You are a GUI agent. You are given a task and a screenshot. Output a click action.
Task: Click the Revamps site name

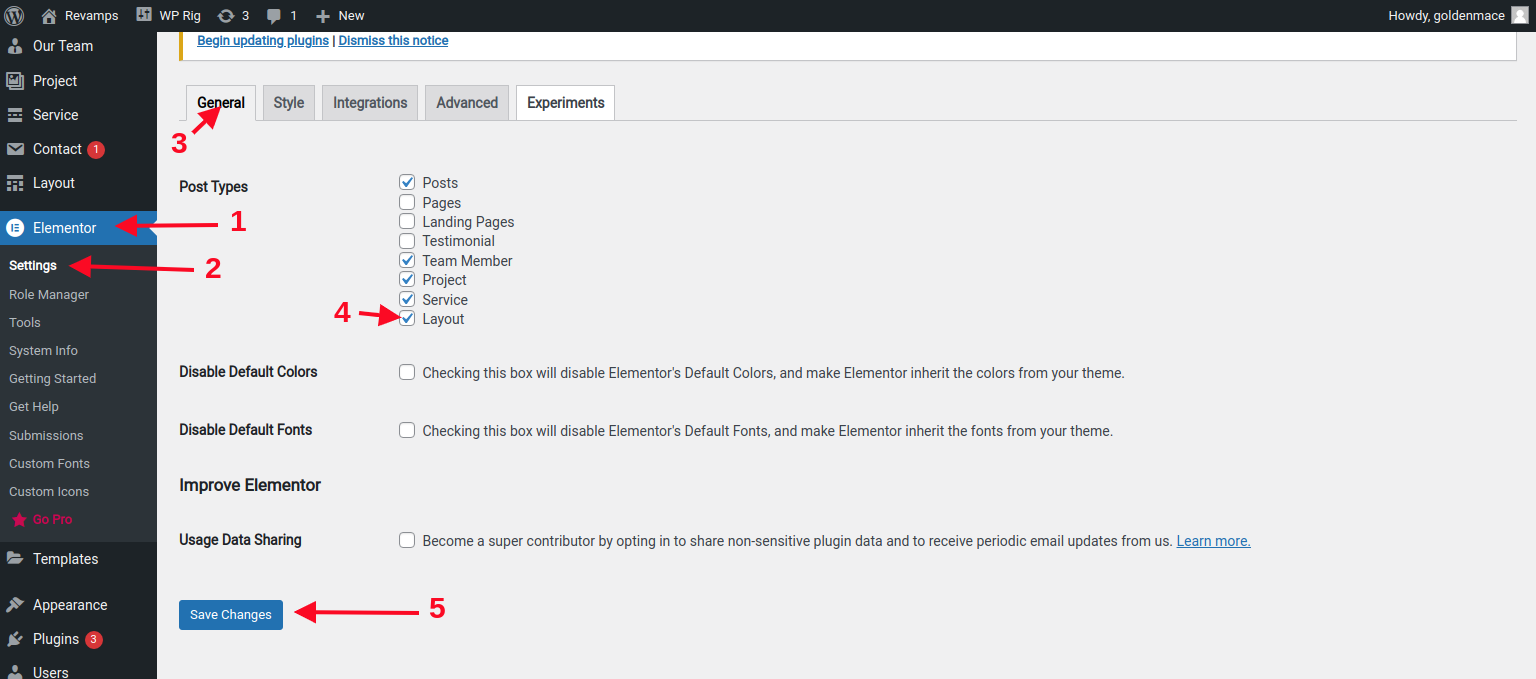coord(92,16)
